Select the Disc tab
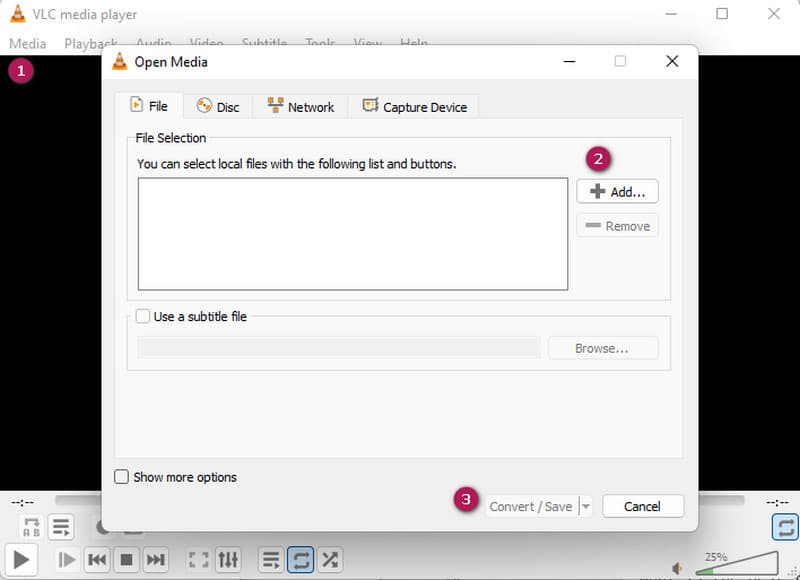 (x=218, y=106)
